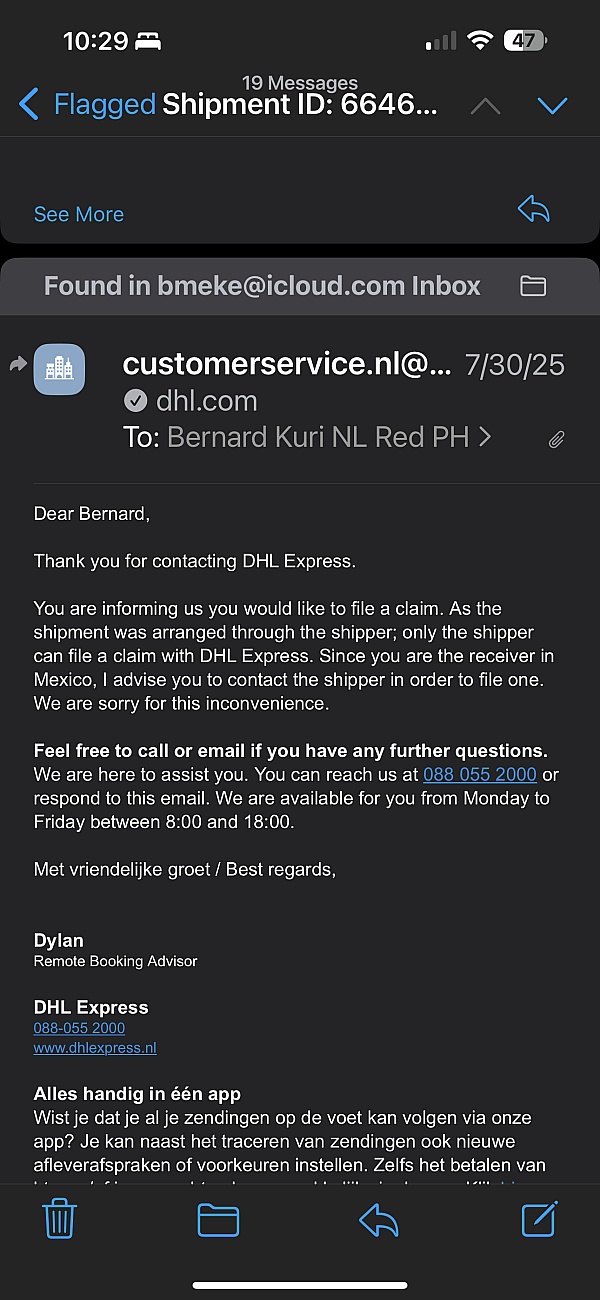
Task: Go back to Flagged mailbox
Action: click(88, 104)
